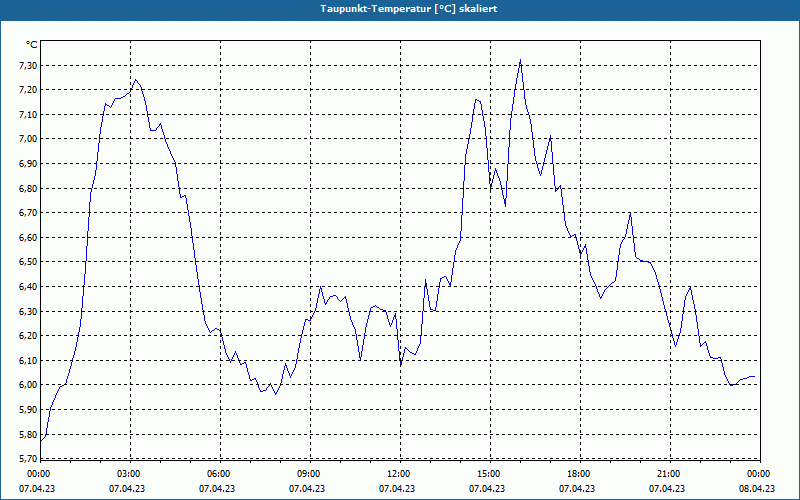The image size is (800, 500).
Task: Click the 00:00 time label above 08.04.23
Action: click(x=758, y=474)
